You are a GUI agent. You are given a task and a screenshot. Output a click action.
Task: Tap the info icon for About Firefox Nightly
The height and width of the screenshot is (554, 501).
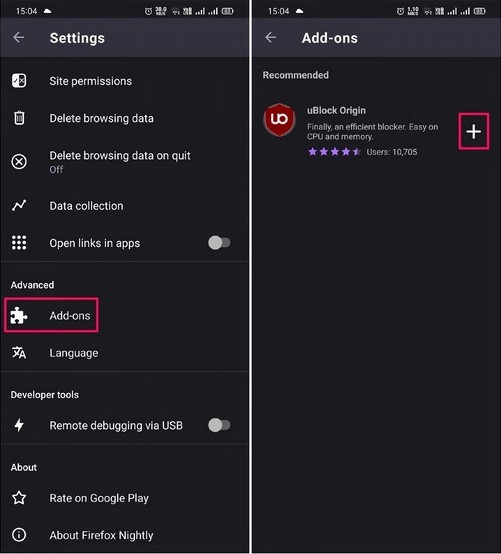click(x=19, y=535)
